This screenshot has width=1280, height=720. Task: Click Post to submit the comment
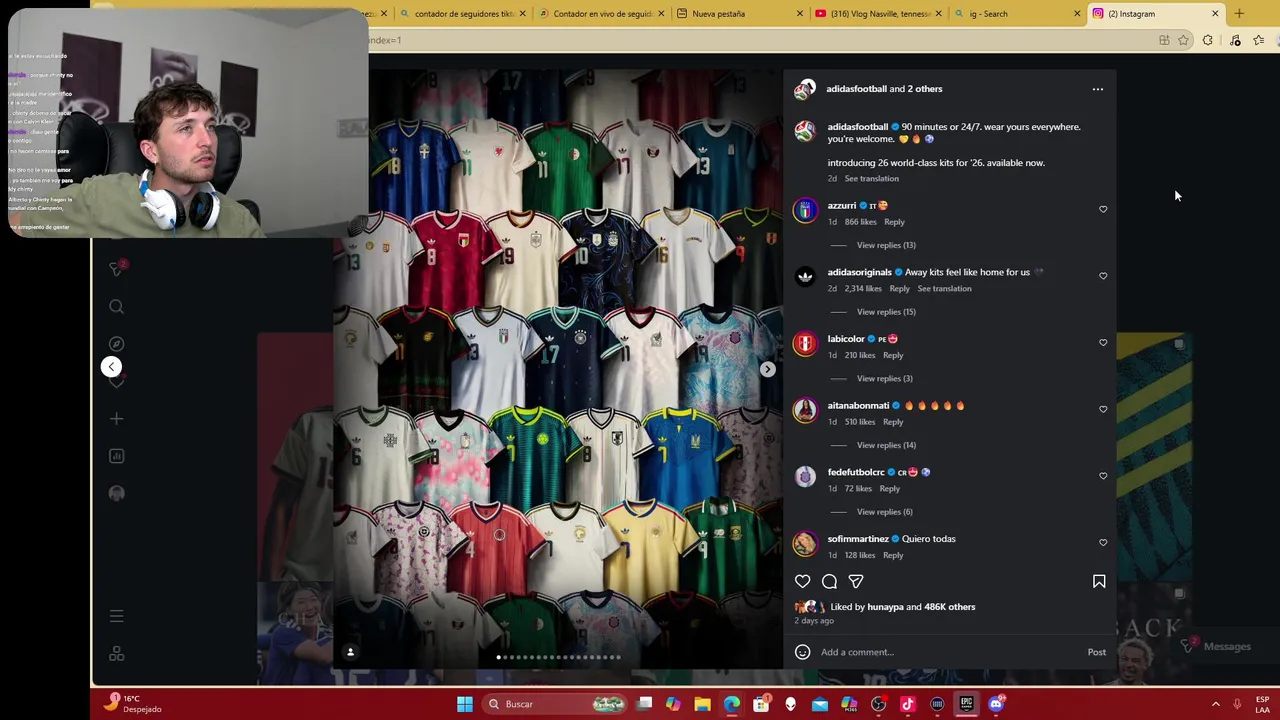tap(1097, 652)
